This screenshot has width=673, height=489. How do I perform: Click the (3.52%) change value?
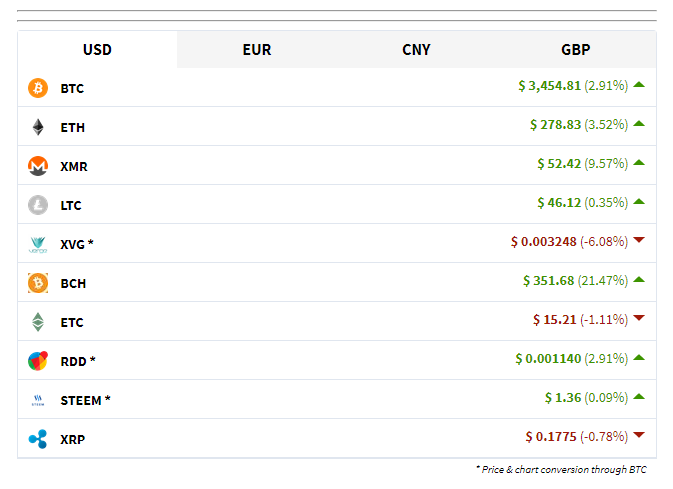pos(606,125)
